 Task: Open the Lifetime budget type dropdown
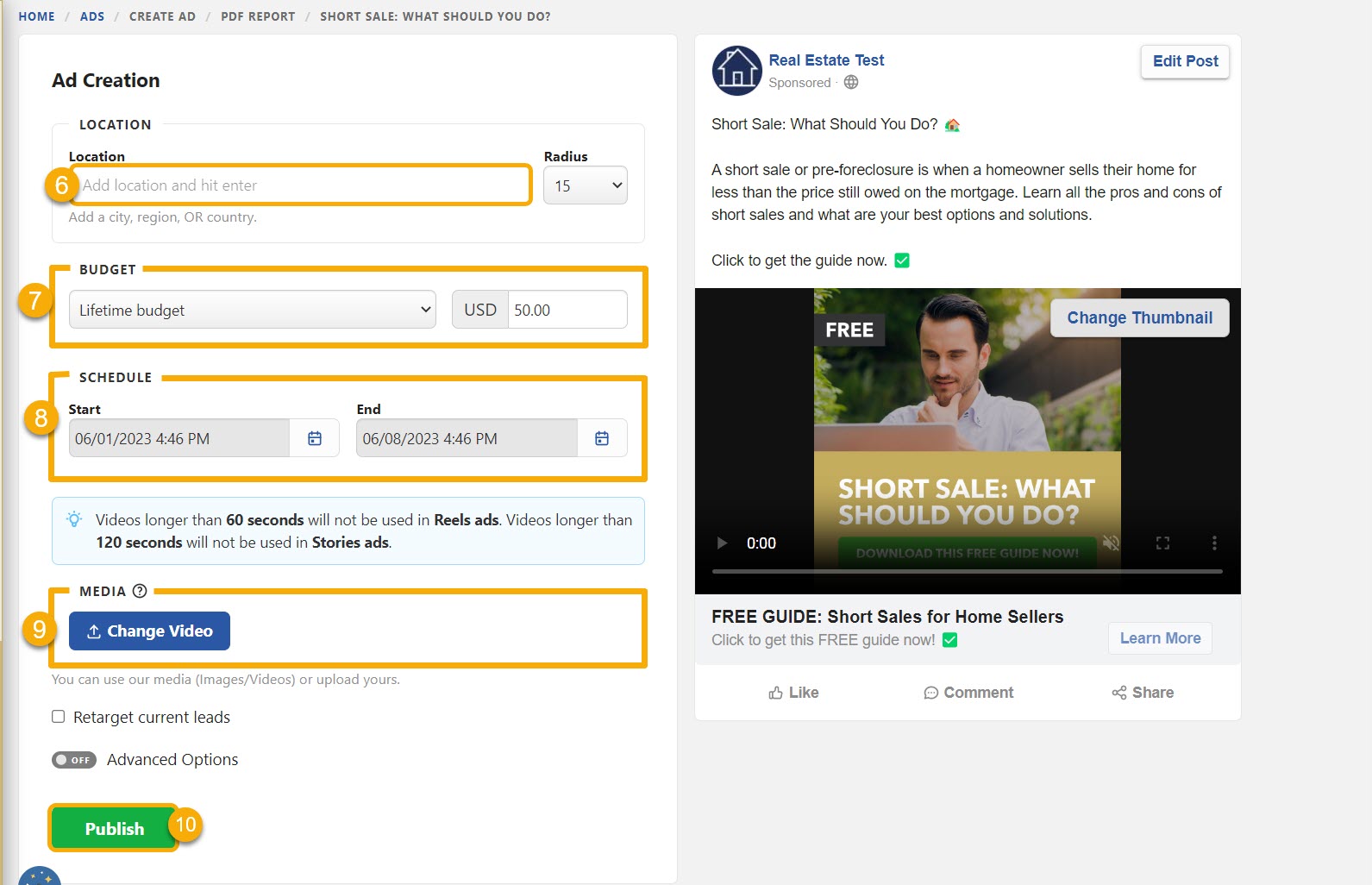pyautogui.click(x=253, y=310)
